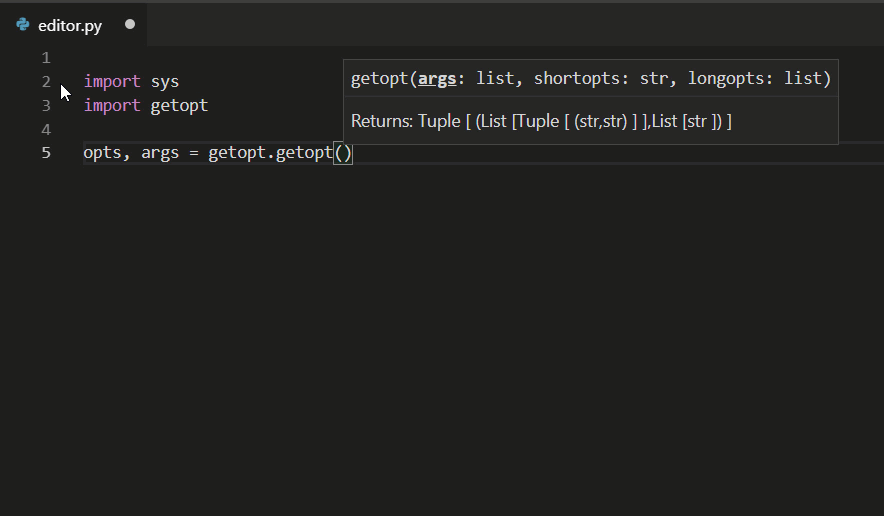Click line number 4 in the gutter
Image resolution: width=884 pixels, height=516 pixels.
pyautogui.click(x=46, y=130)
